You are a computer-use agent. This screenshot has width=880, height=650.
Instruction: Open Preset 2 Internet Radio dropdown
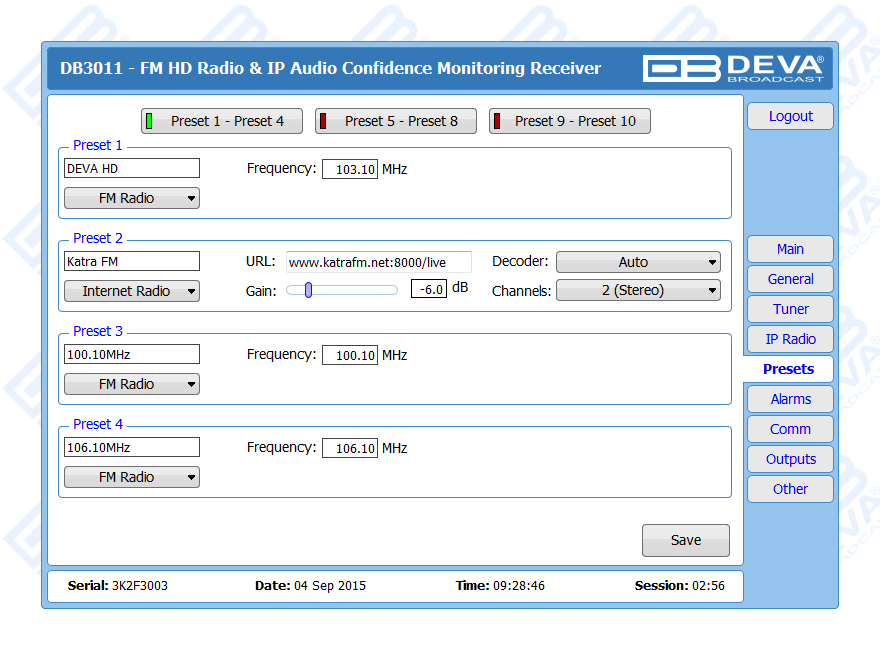[x=132, y=291]
